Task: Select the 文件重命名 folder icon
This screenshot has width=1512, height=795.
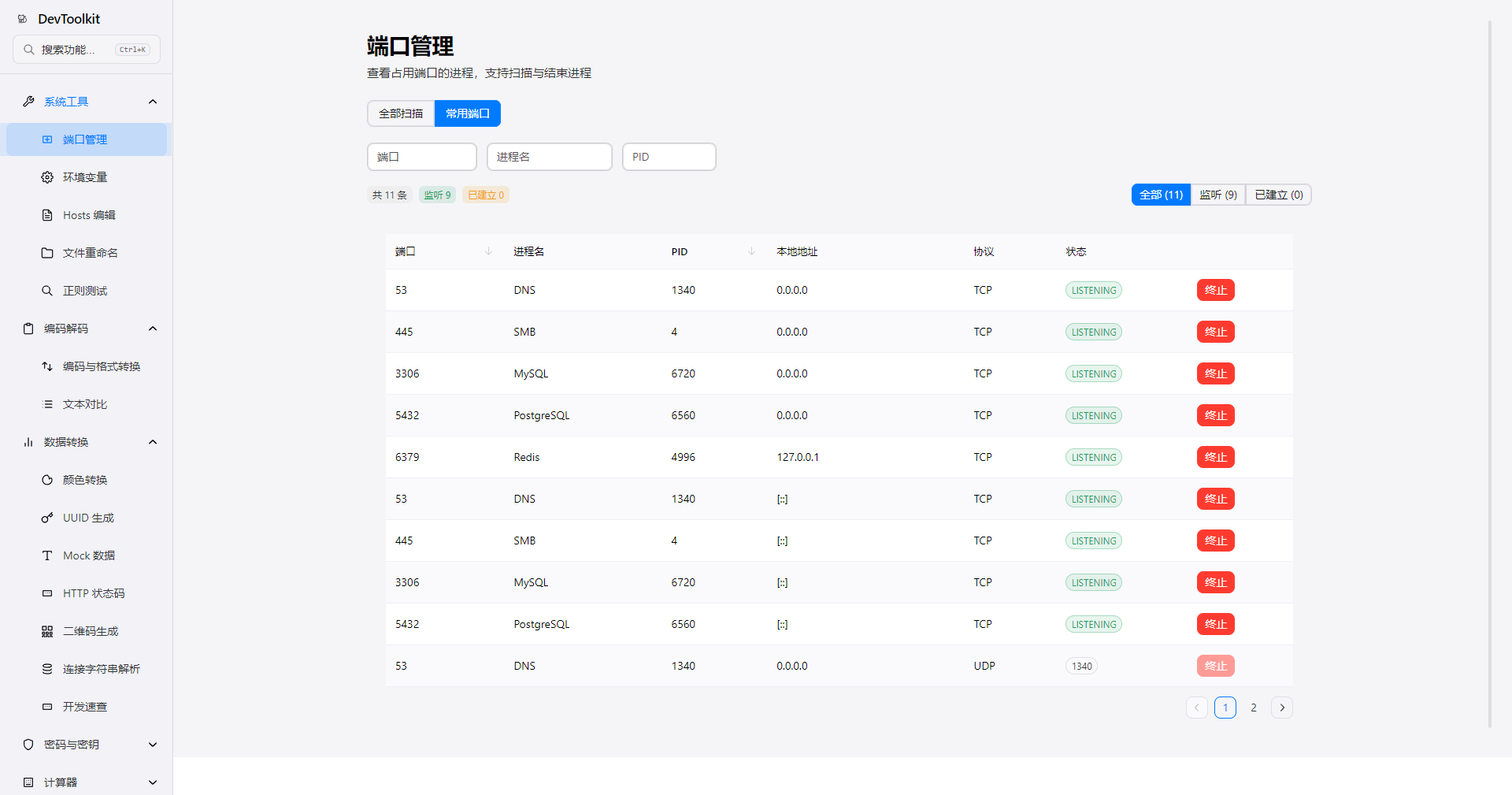Action: point(47,253)
